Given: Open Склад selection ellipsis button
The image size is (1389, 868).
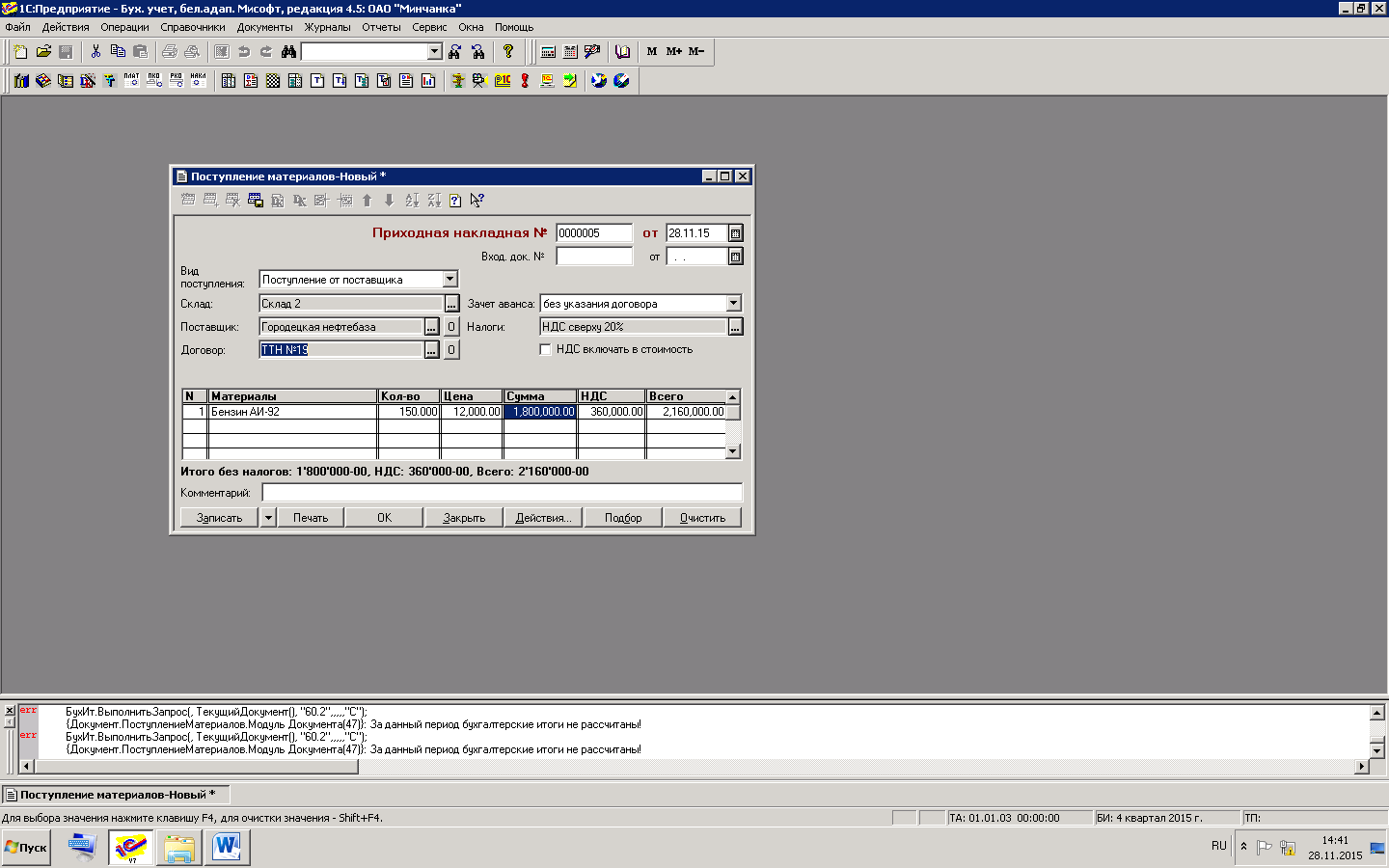Looking at the screenshot, I should 451,304.
